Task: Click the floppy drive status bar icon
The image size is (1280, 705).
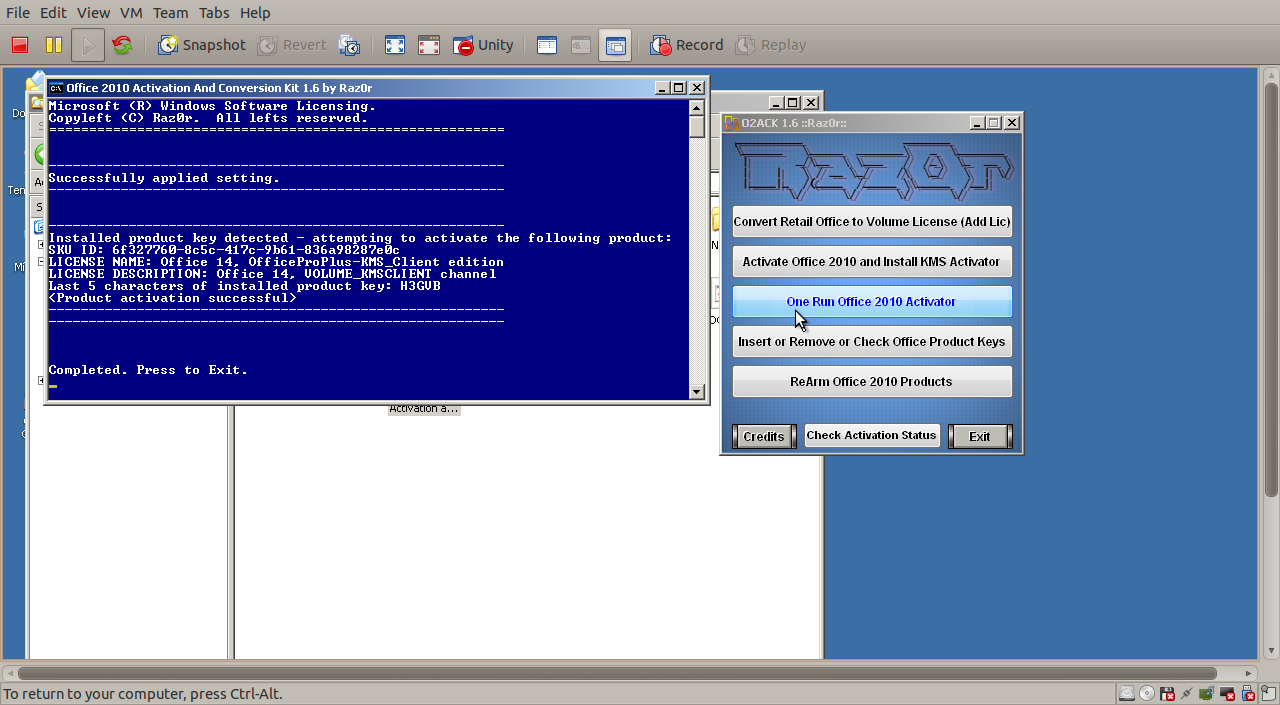Action: (x=1166, y=693)
